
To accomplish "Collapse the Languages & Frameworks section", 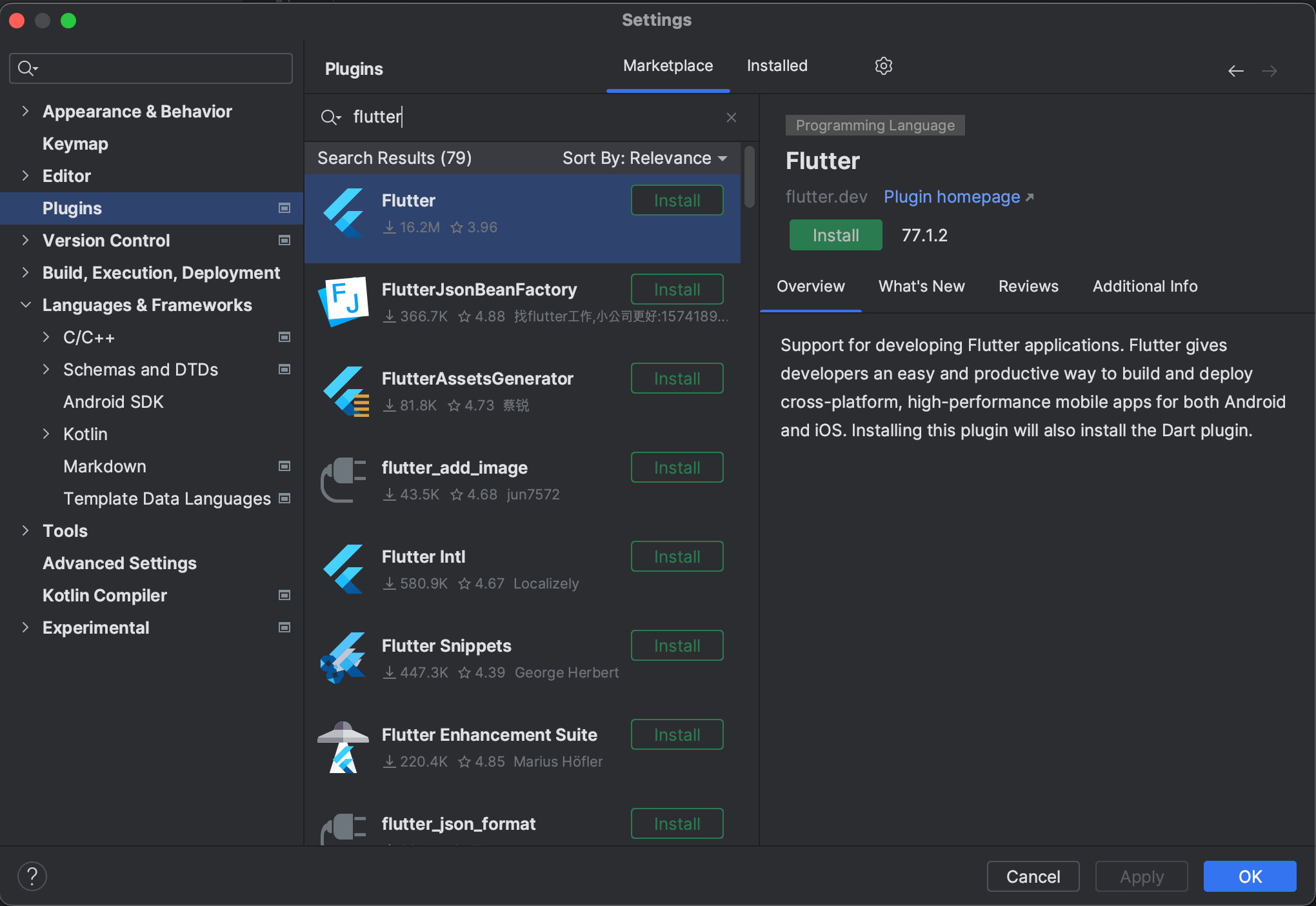I will 25,305.
